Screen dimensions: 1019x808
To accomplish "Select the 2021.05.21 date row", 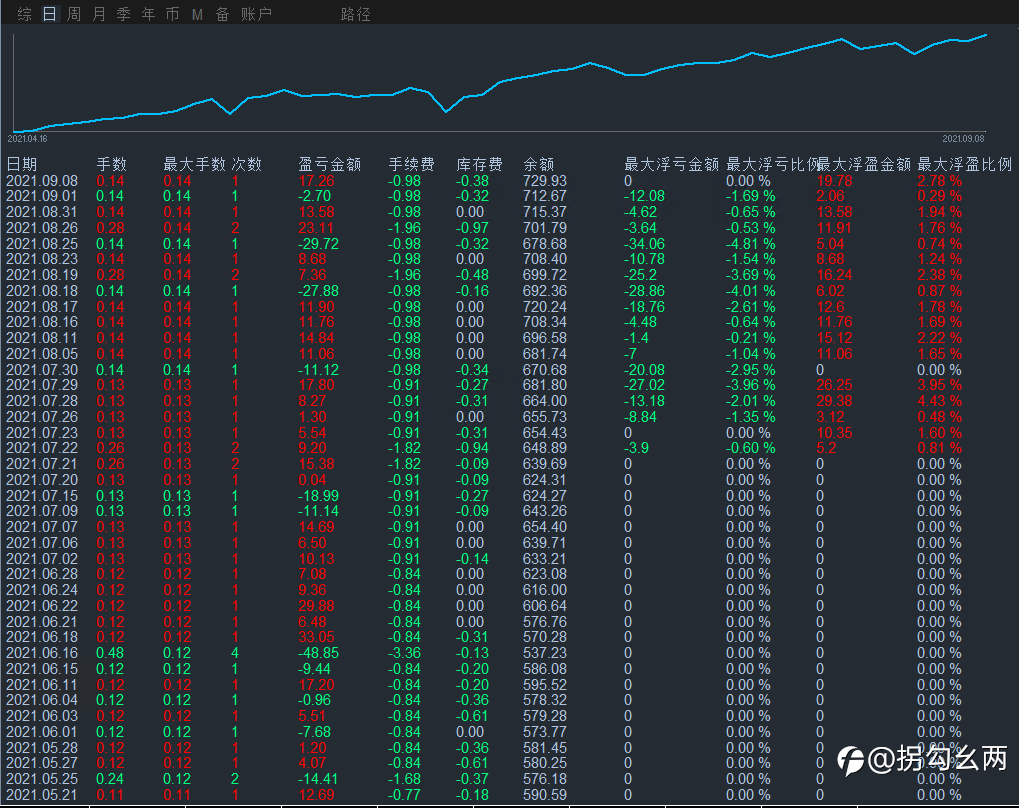I will 42,794.
